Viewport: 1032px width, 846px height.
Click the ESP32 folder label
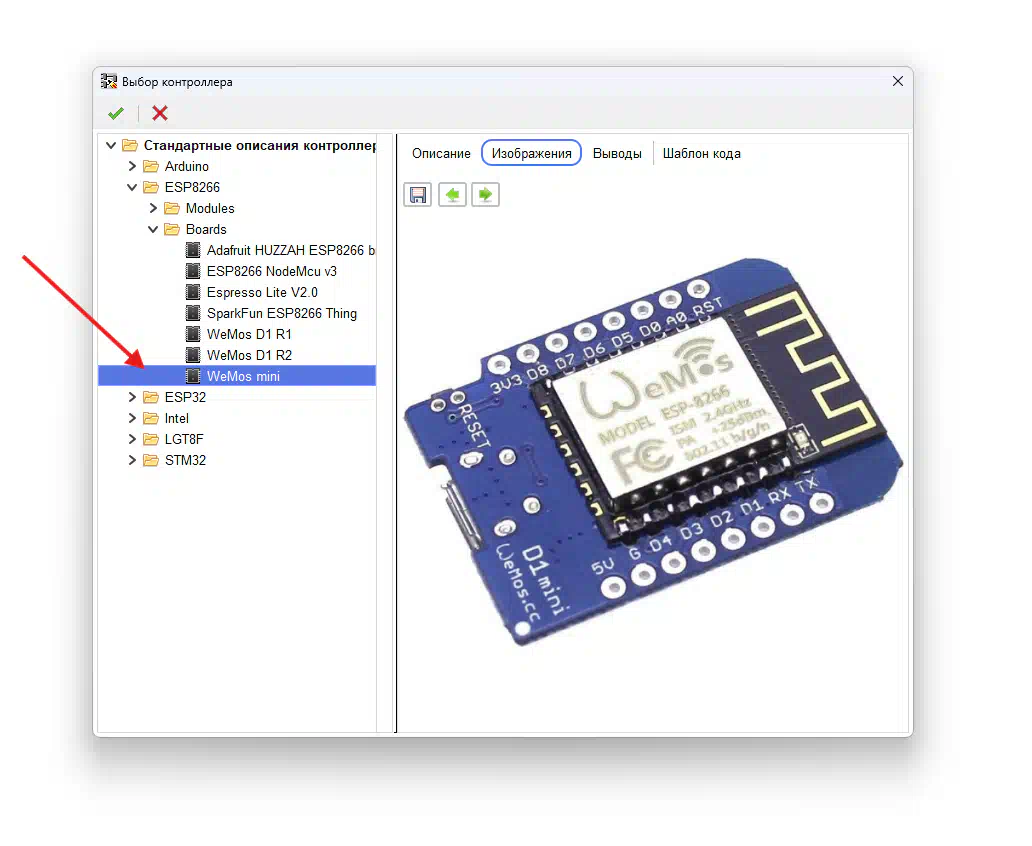(x=186, y=397)
